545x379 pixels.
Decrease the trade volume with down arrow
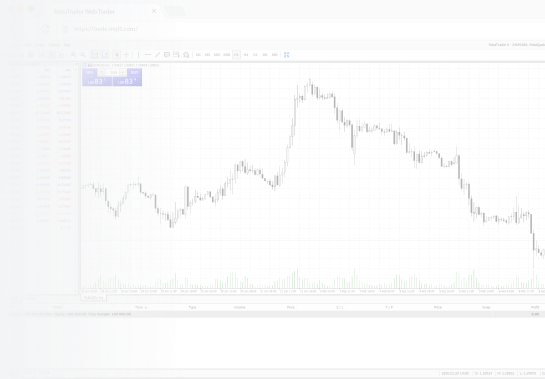tap(101, 72)
